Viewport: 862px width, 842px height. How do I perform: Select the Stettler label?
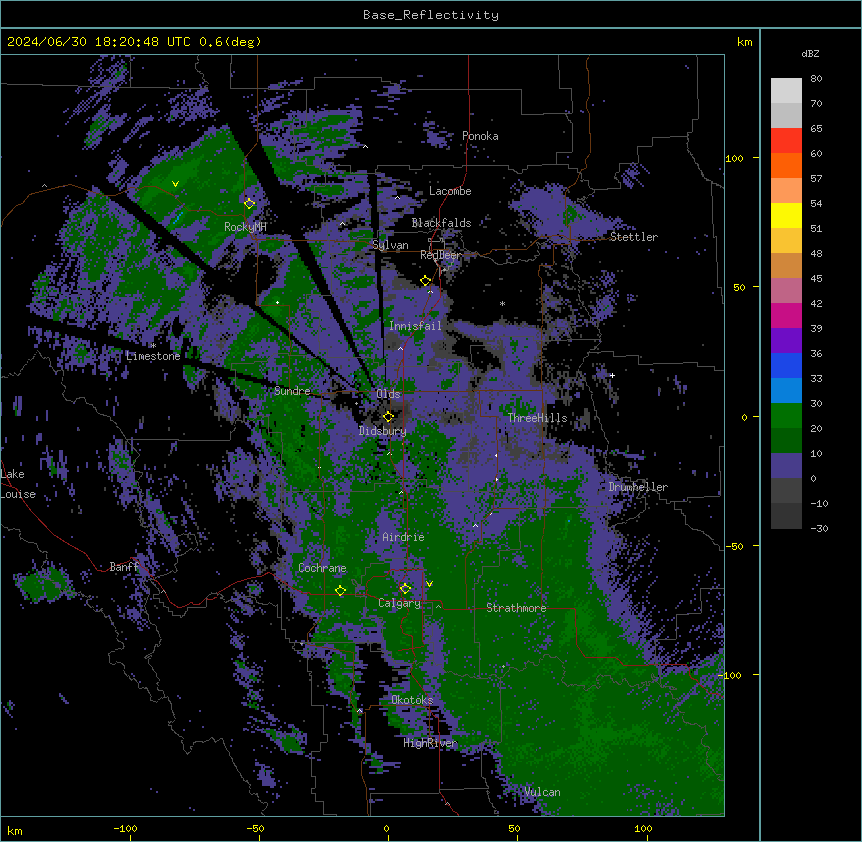(634, 237)
